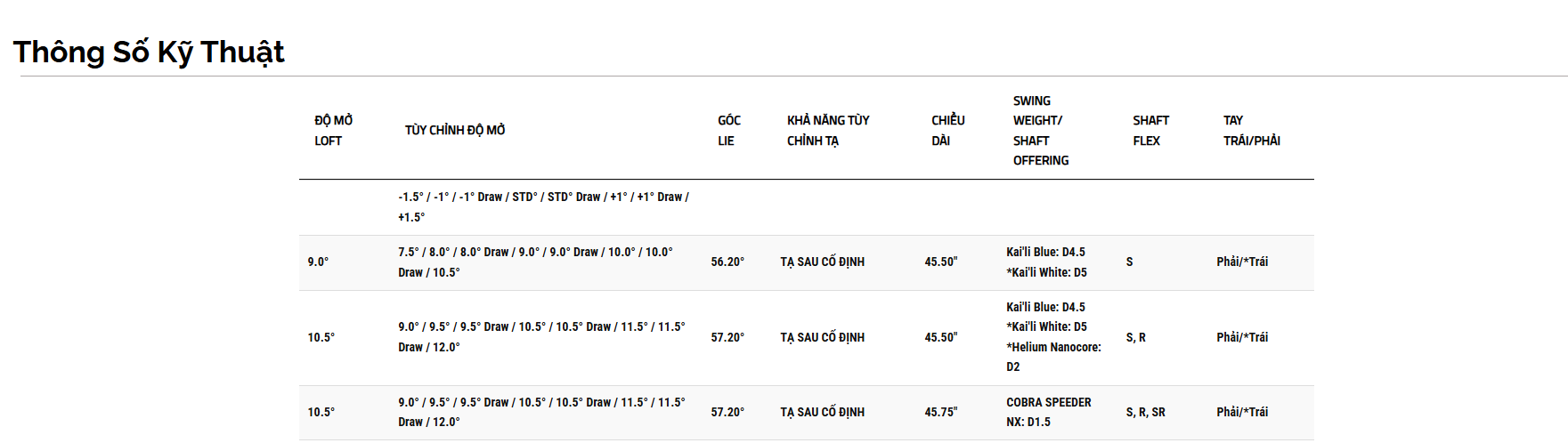Select the -1.5° / -1° adjustment row text

pos(544,206)
